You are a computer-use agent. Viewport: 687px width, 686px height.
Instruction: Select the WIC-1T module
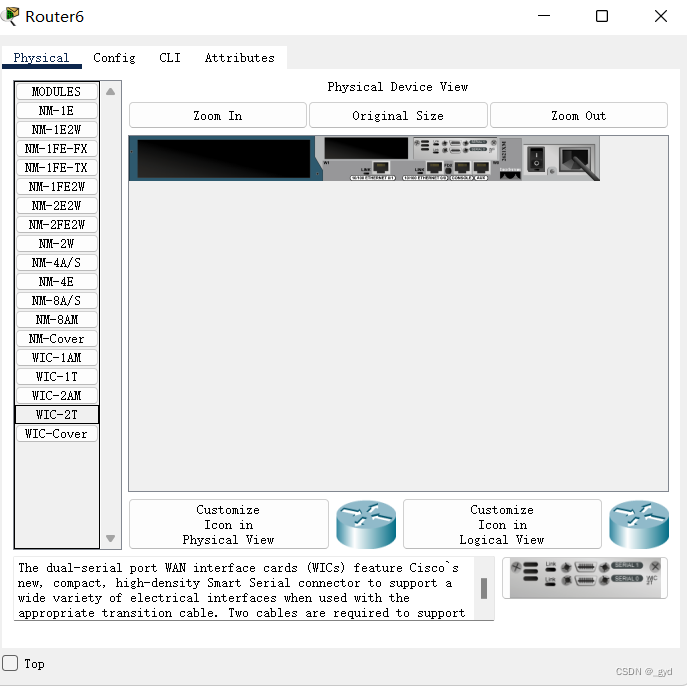[x=57, y=377]
